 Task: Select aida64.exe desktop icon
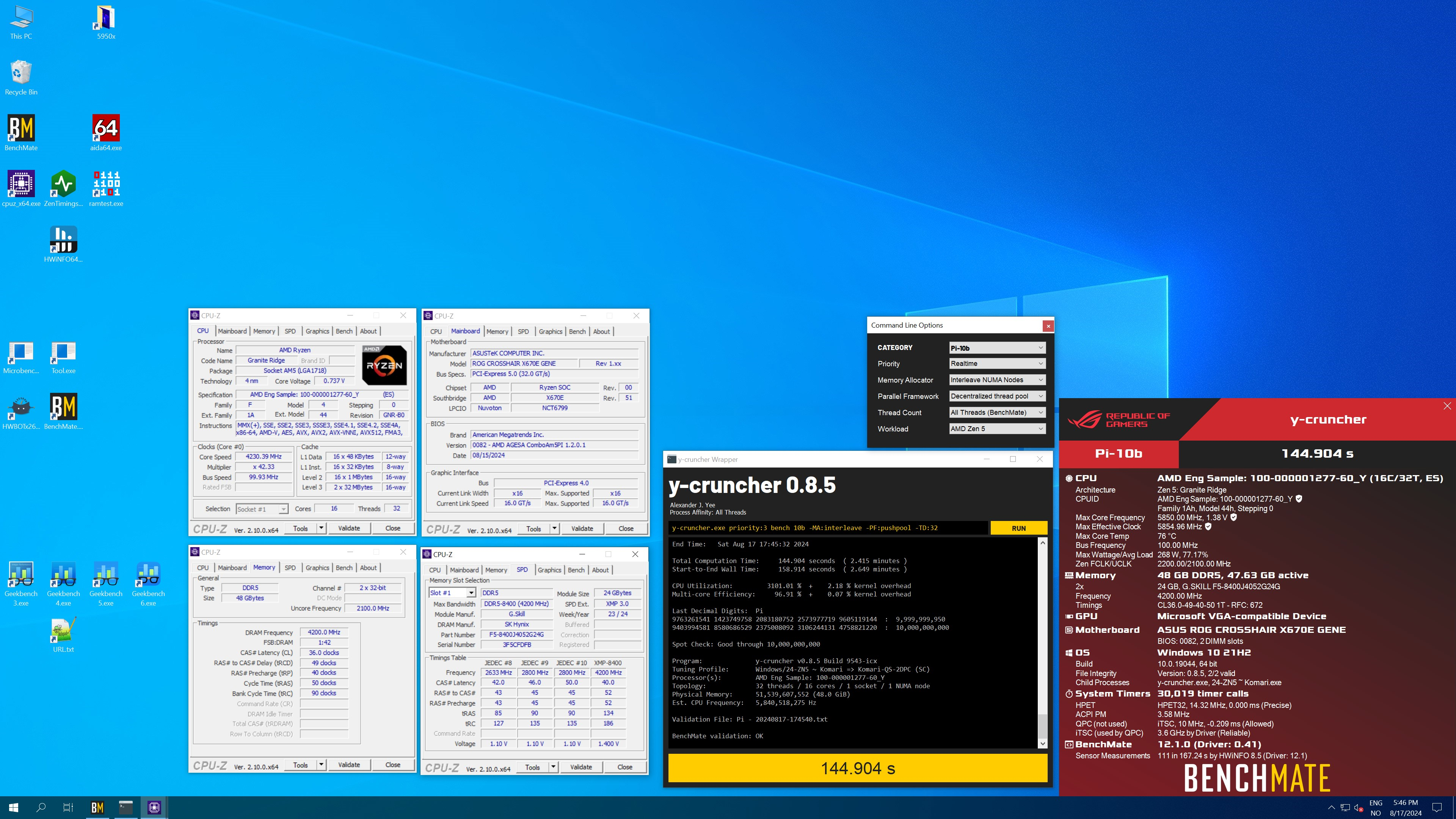coord(106,133)
